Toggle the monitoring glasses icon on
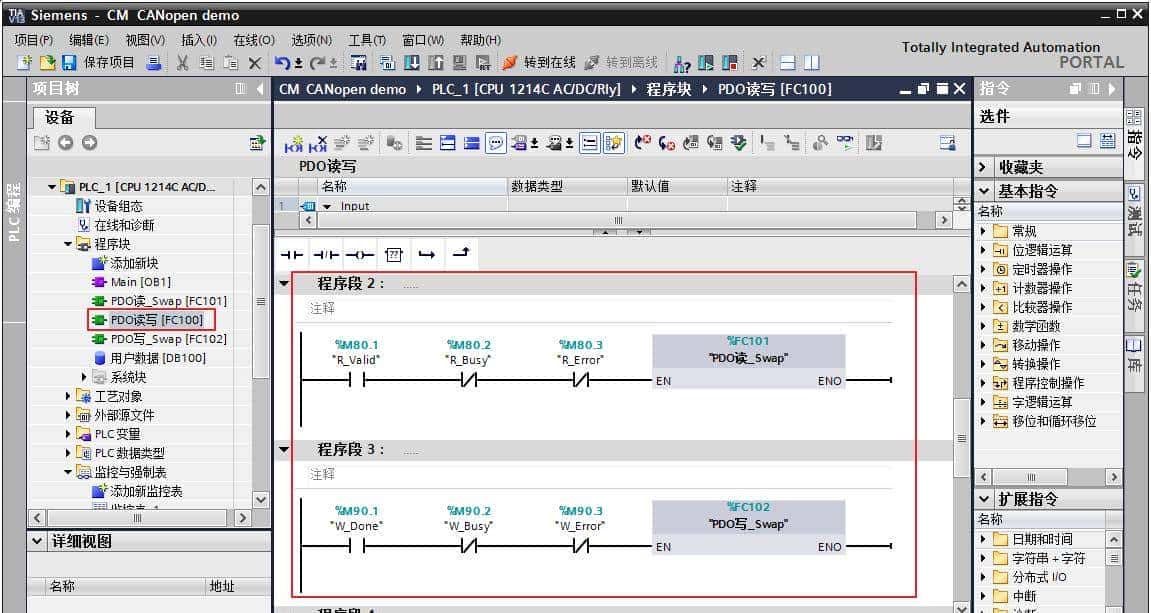The width and height of the screenshot is (1151, 613). tap(845, 141)
